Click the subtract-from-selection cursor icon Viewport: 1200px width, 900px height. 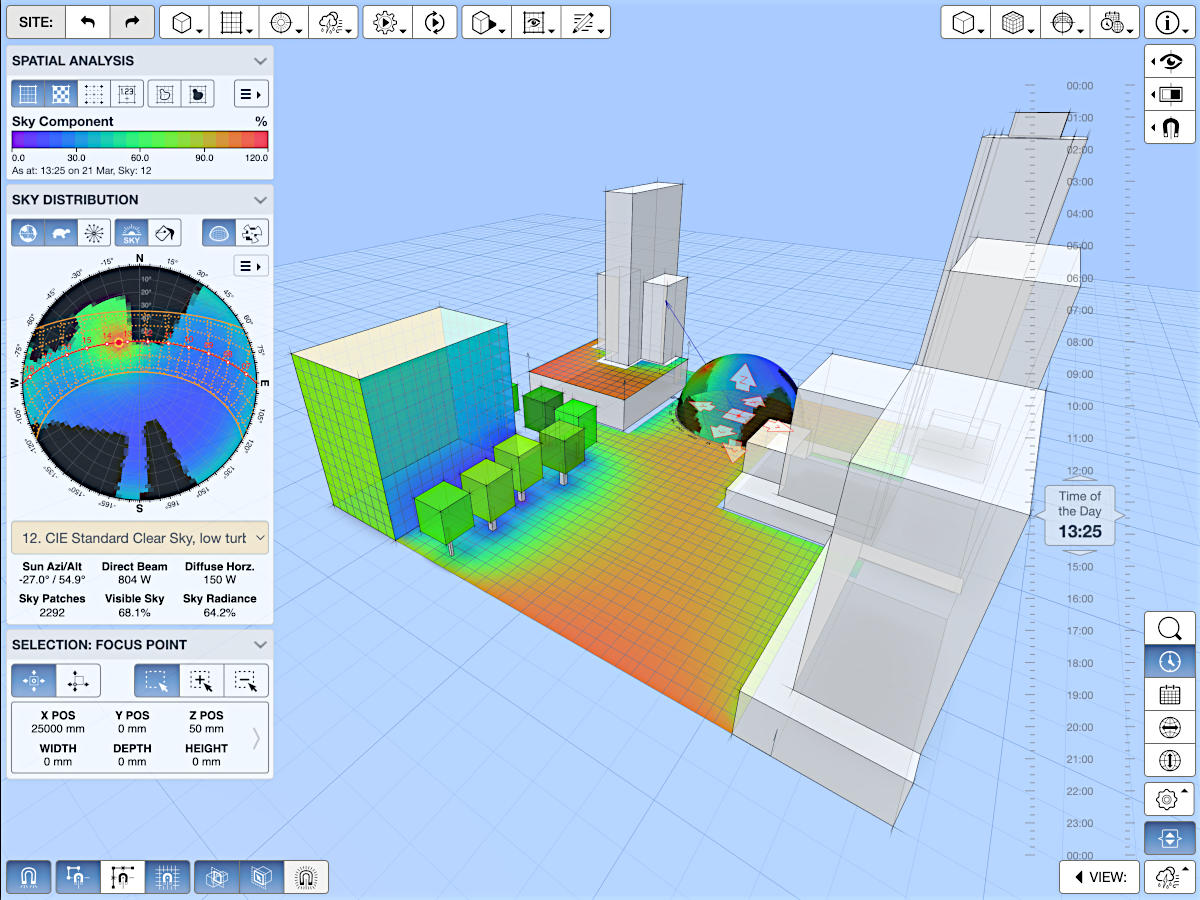click(x=246, y=681)
